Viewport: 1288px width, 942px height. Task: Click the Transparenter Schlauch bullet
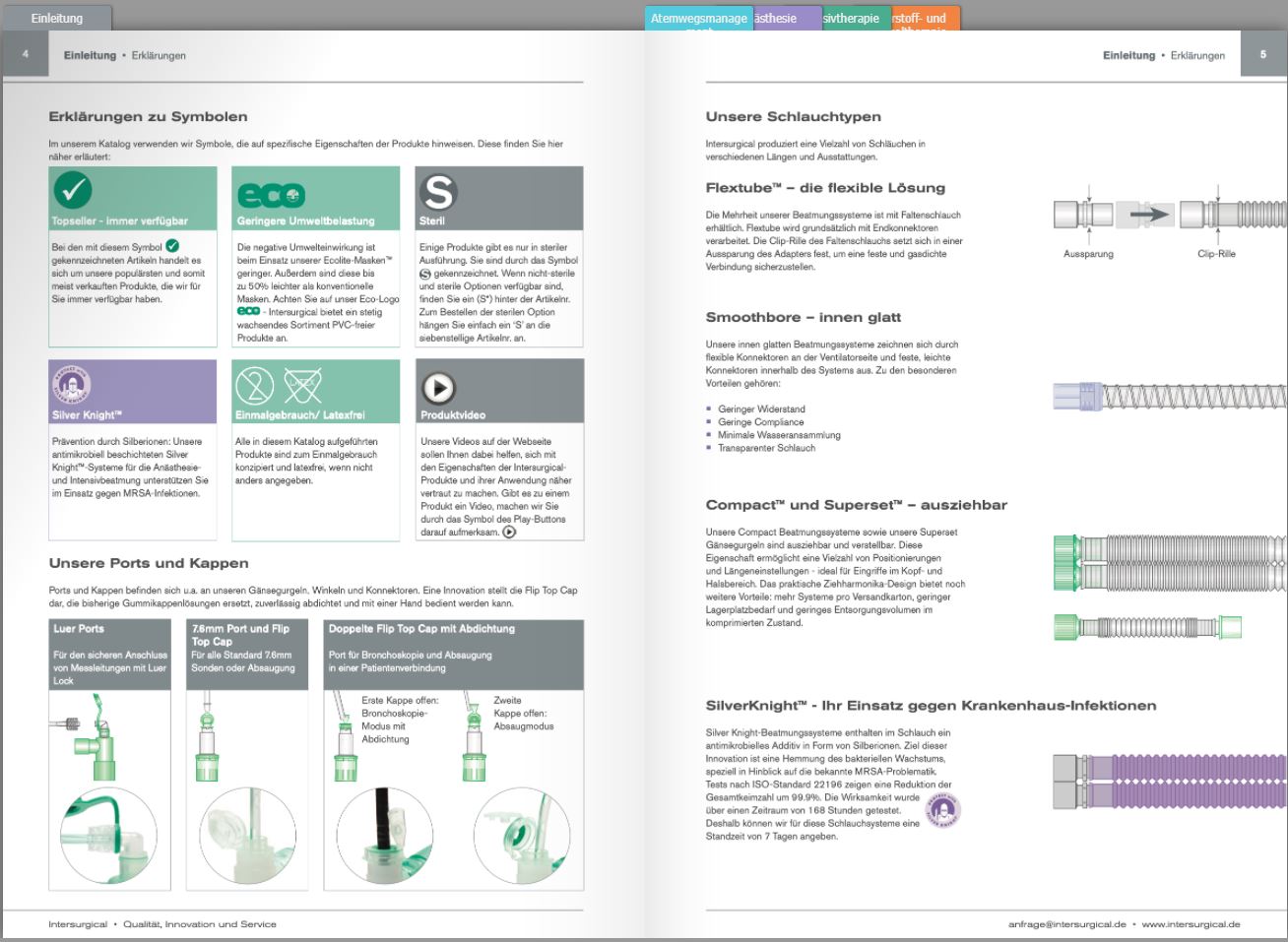[x=766, y=448]
